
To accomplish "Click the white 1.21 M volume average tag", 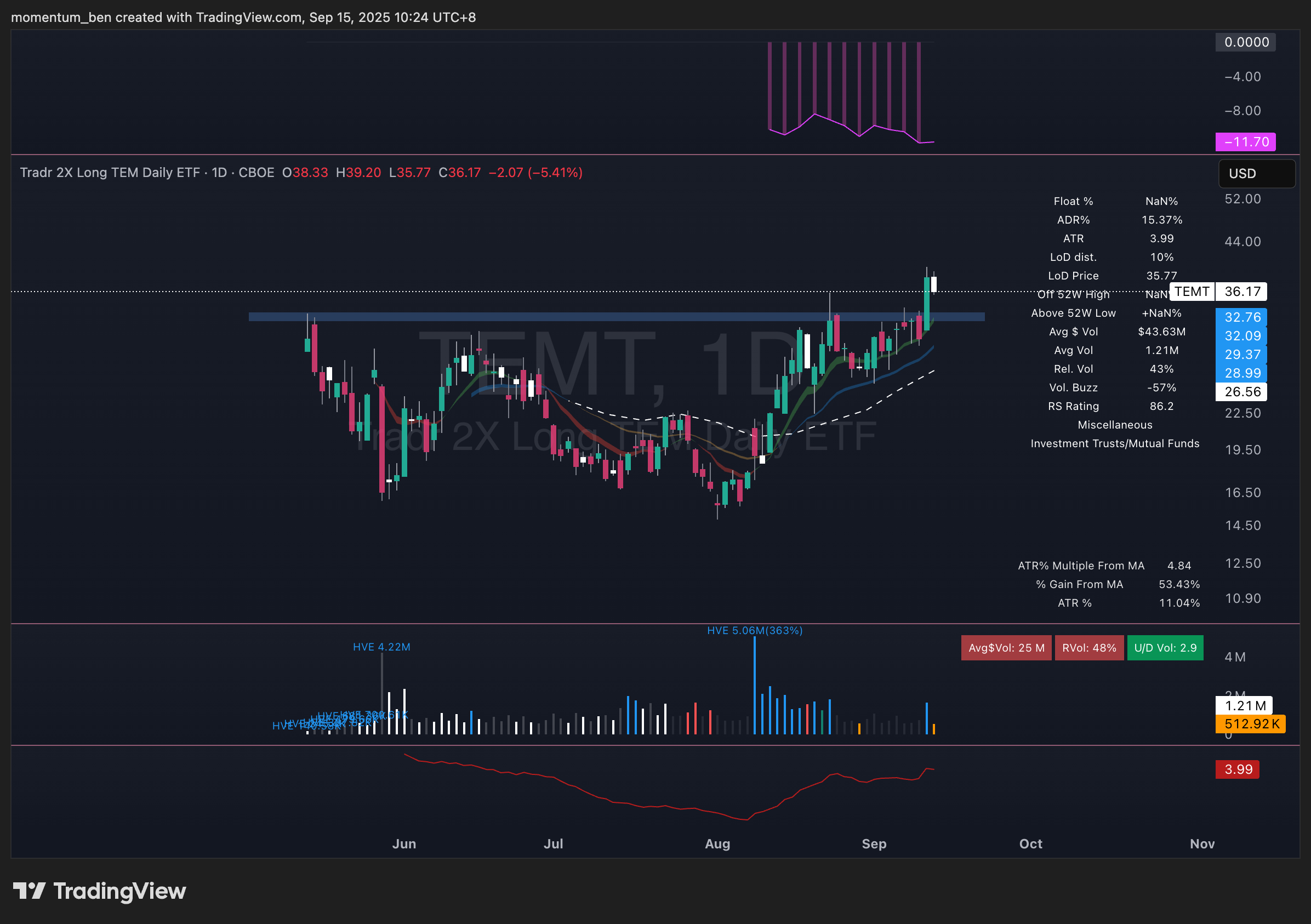I will [1244, 706].
